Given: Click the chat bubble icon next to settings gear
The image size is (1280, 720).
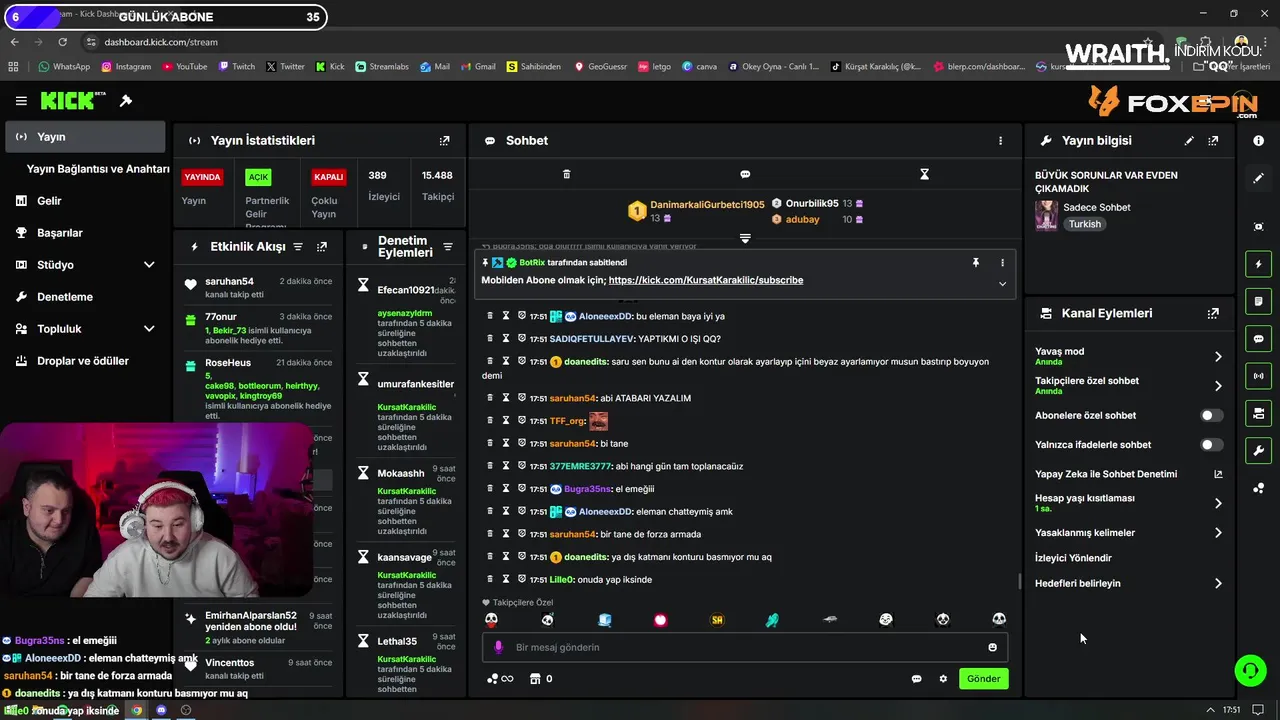Looking at the screenshot, I should tap(916, 679).
